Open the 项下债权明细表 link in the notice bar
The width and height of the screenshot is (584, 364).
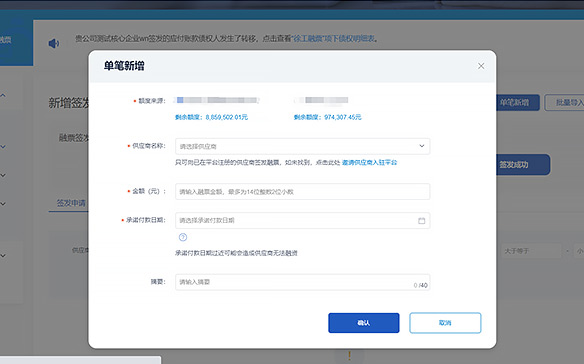(x=334, y=38)
